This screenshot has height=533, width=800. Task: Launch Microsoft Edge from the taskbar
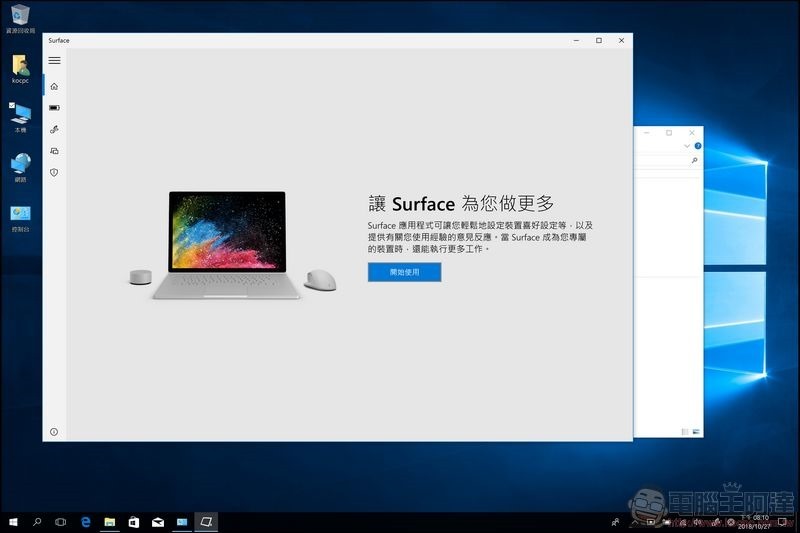point(86,522)
